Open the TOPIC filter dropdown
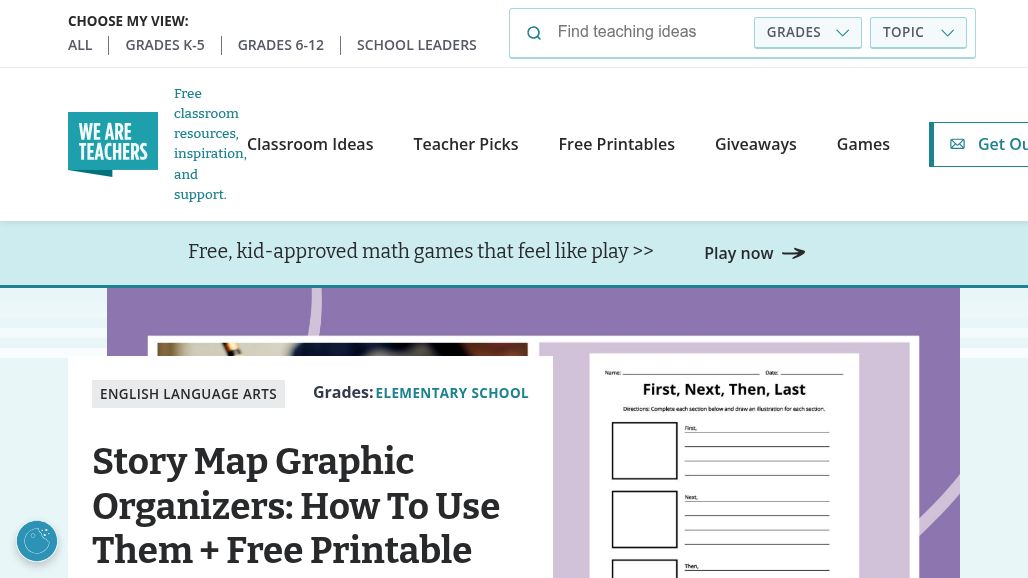1028x578 pixels. coord(917,32)
